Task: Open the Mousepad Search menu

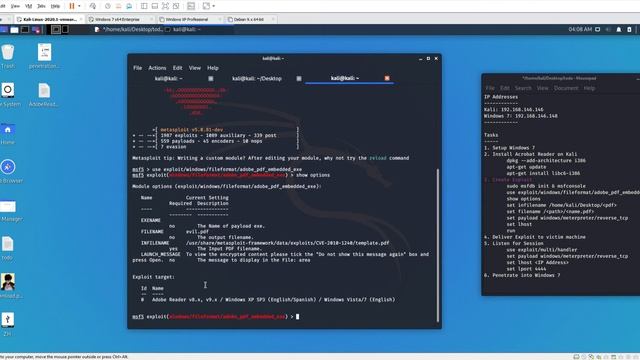Action: [x=523, y=88]
